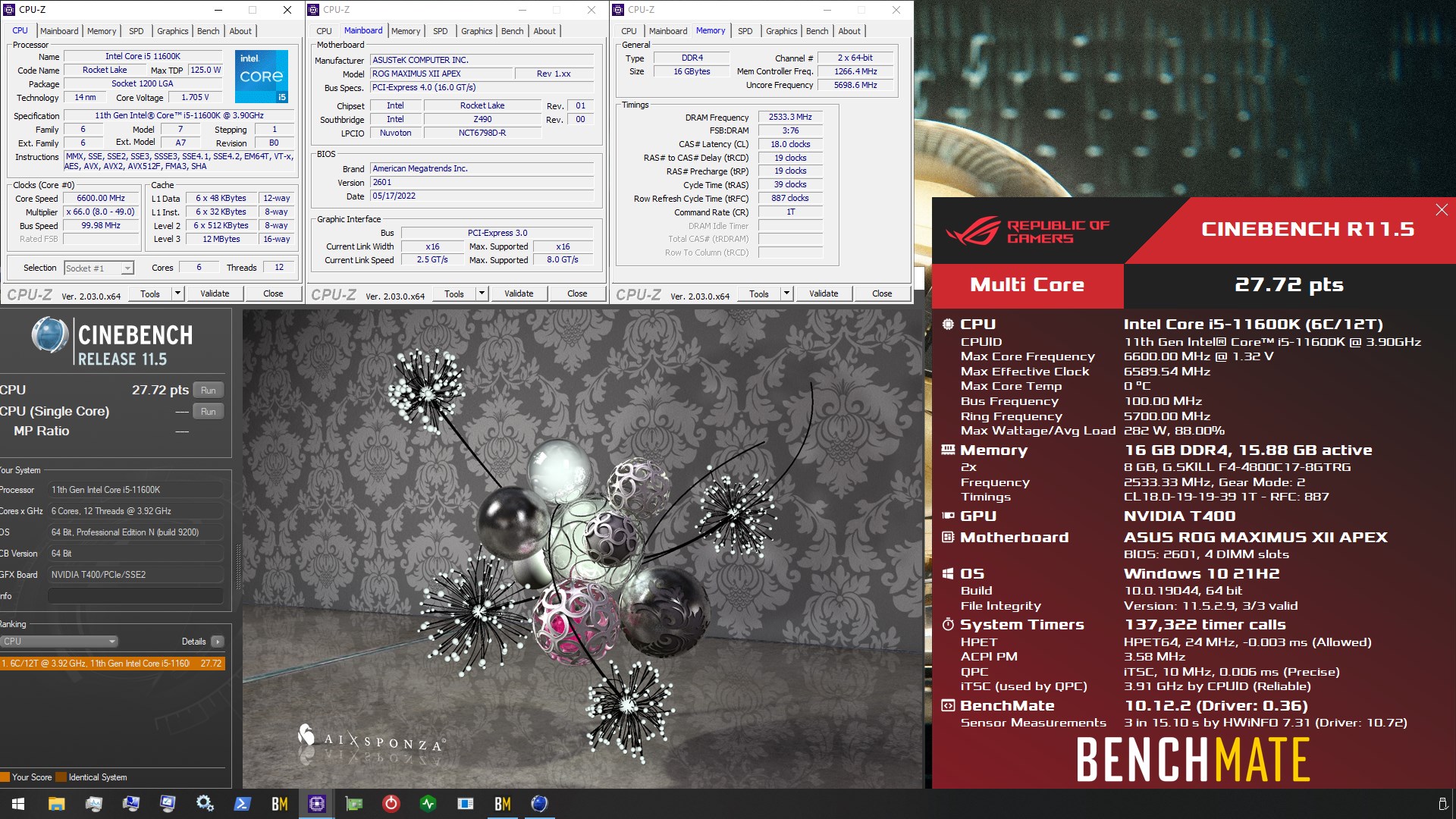Switch to Graphics tab in Mainboard CPU-Z window
The image size is (1456, 819).
click(477, 31)
